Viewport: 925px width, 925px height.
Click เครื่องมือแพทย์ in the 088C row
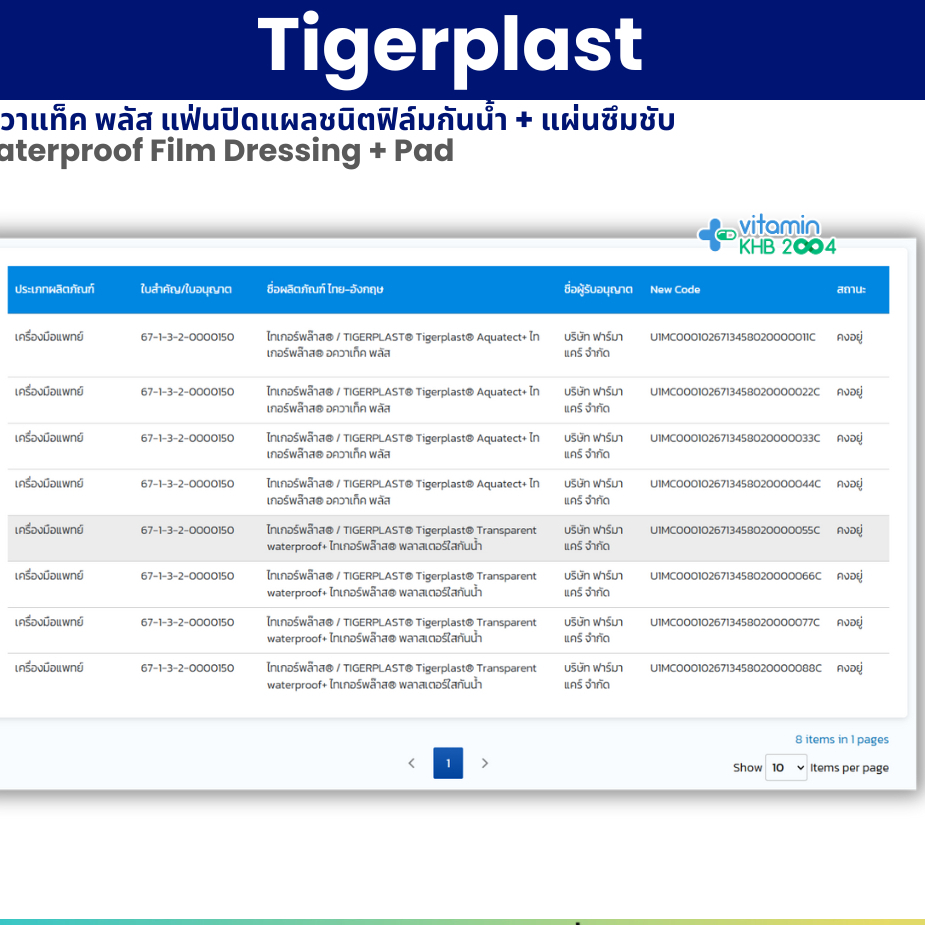click(x=49, y=667)
